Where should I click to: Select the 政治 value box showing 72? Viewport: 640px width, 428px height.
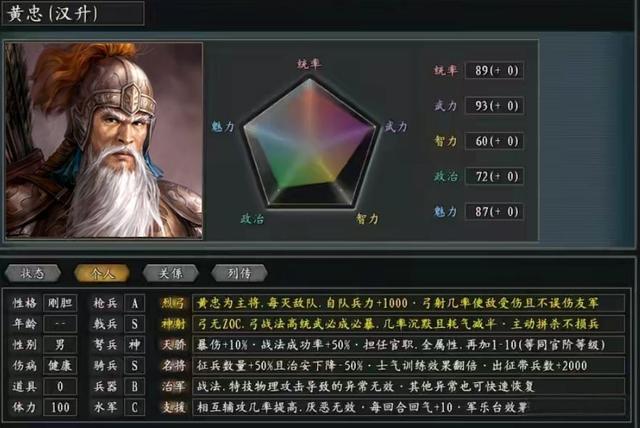pos(494,177)
